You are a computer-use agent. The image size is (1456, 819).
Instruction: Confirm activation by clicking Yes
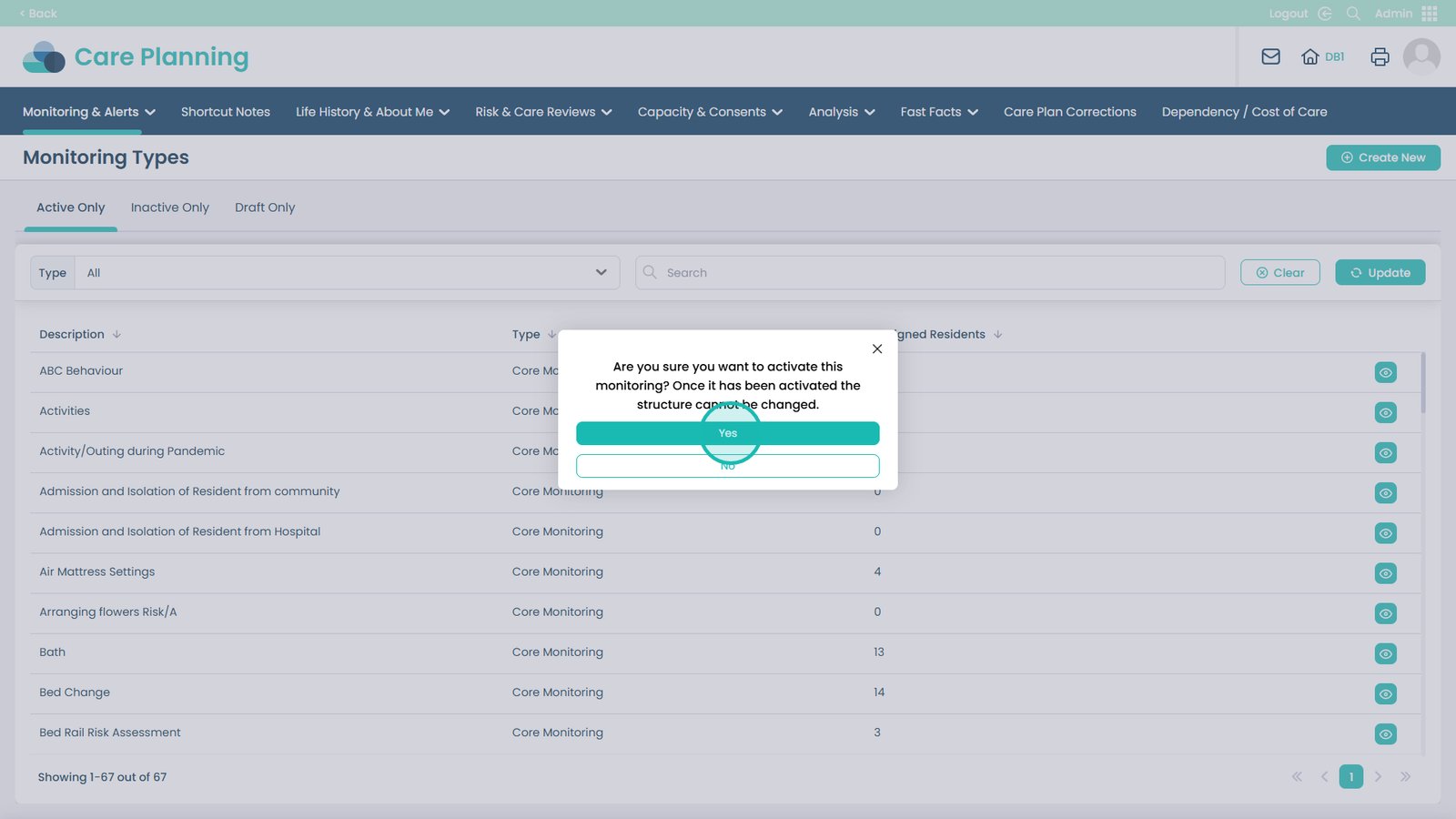pyautogui.click(x=727, y=433)
